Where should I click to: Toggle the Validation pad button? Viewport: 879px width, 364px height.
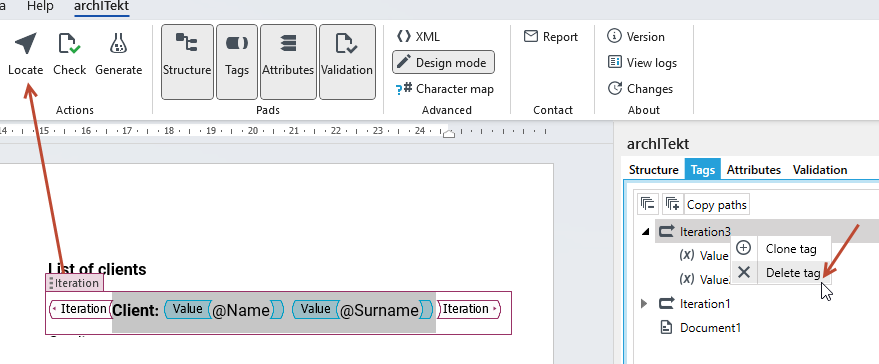347,62
